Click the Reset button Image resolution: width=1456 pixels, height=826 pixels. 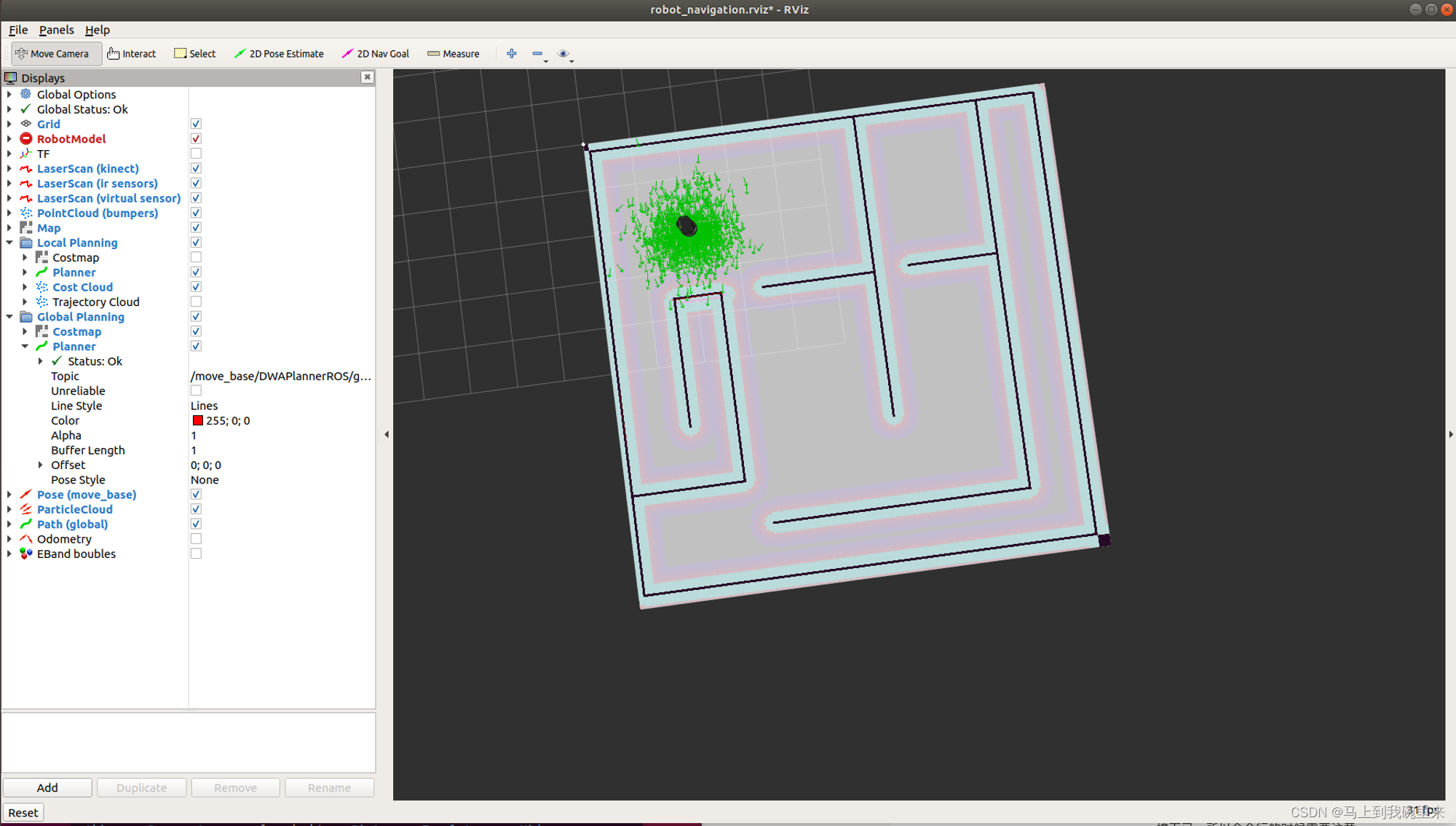(22, 812)
